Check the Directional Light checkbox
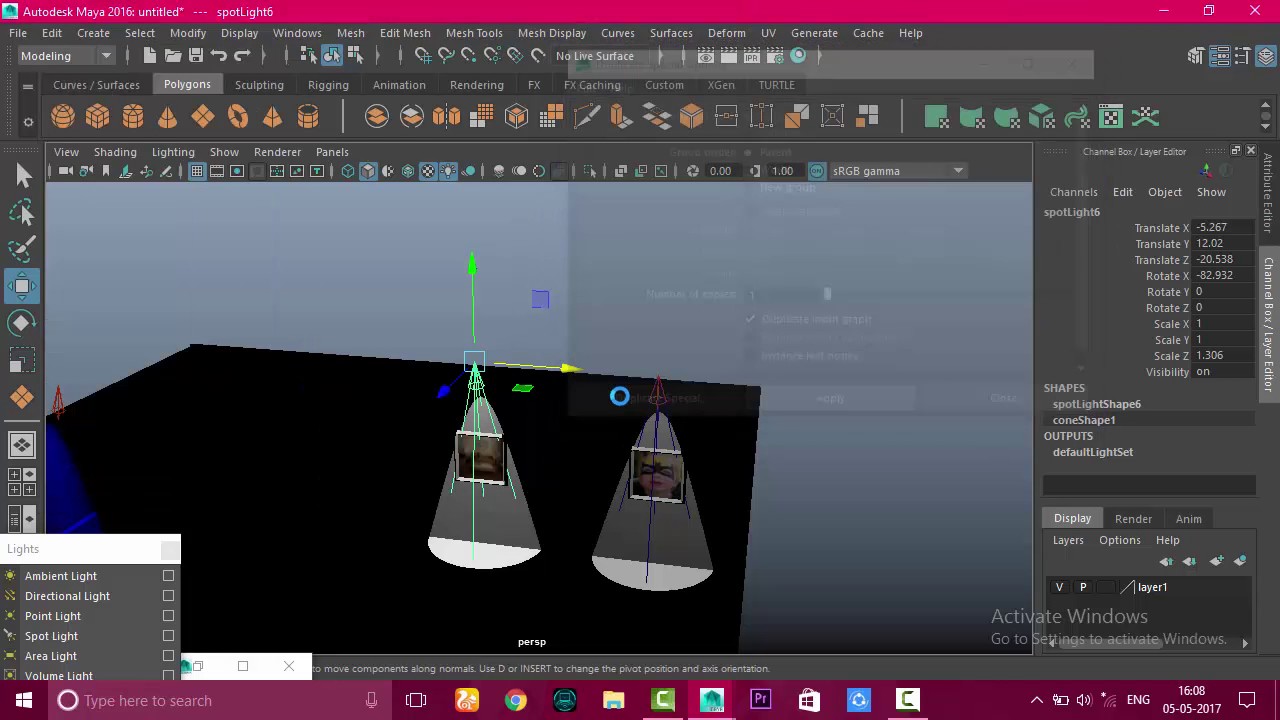Image resolution: width=1280 pixels, height=720 pixels. coord(168,596)
